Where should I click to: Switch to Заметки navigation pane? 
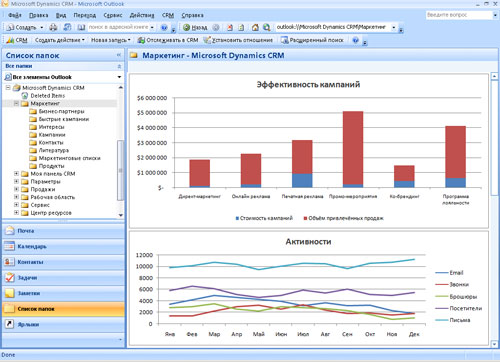pyautogui.click(x=63, y=293)
